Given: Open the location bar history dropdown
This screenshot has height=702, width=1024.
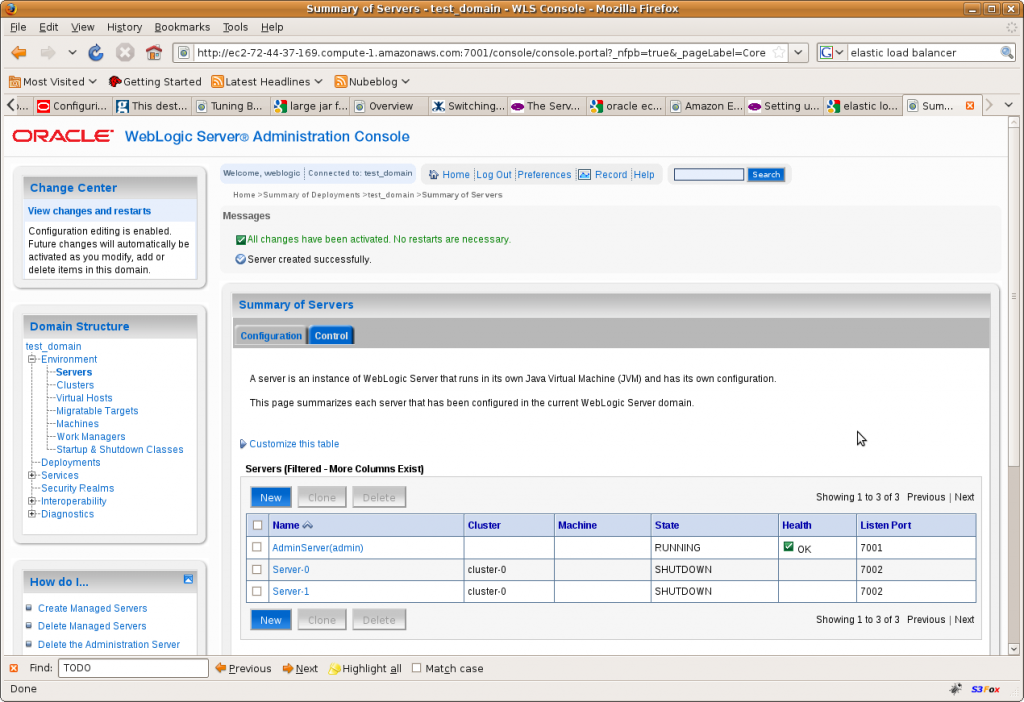Looking at the screenshot, I should 797,52.
